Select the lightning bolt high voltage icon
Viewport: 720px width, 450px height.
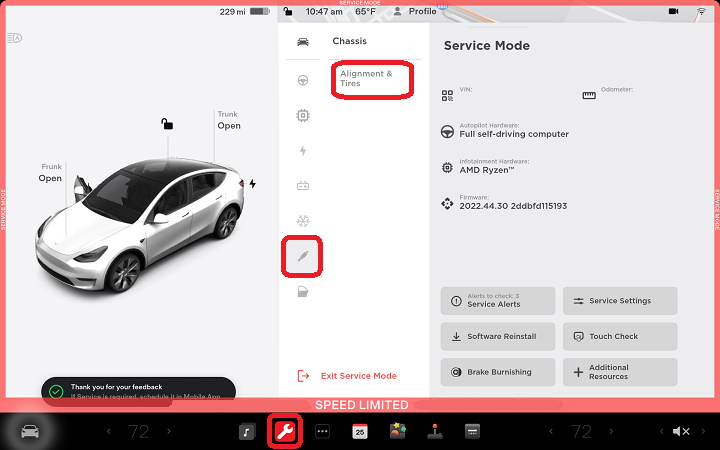tap(303, 151)
